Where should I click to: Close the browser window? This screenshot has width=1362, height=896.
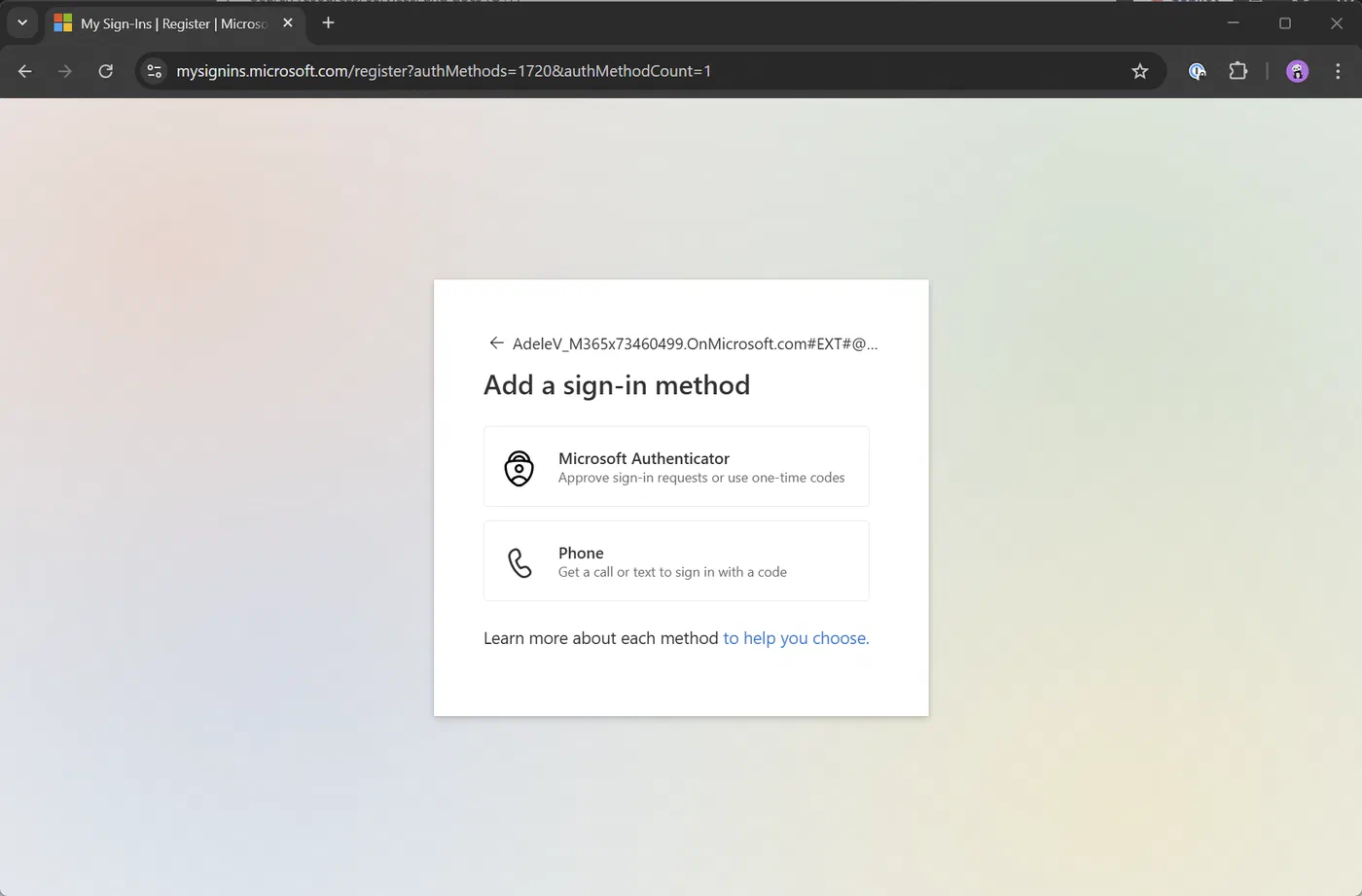[x=1337, y=23]
